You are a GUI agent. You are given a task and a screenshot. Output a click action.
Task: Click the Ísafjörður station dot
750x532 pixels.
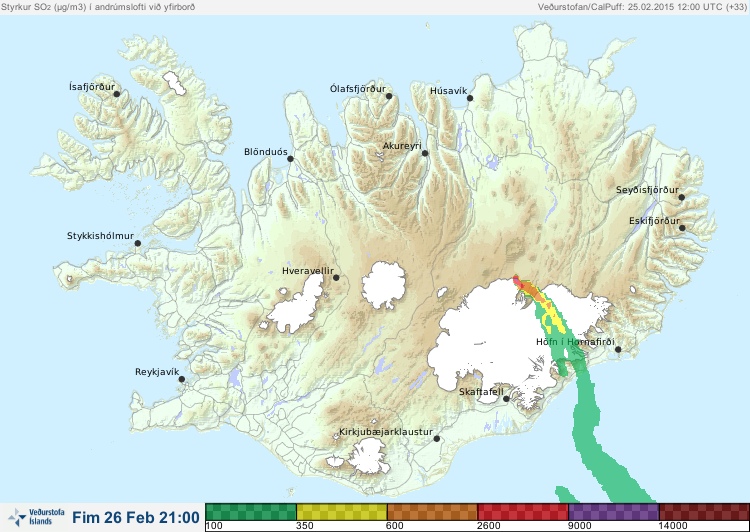tap(116, 94)
